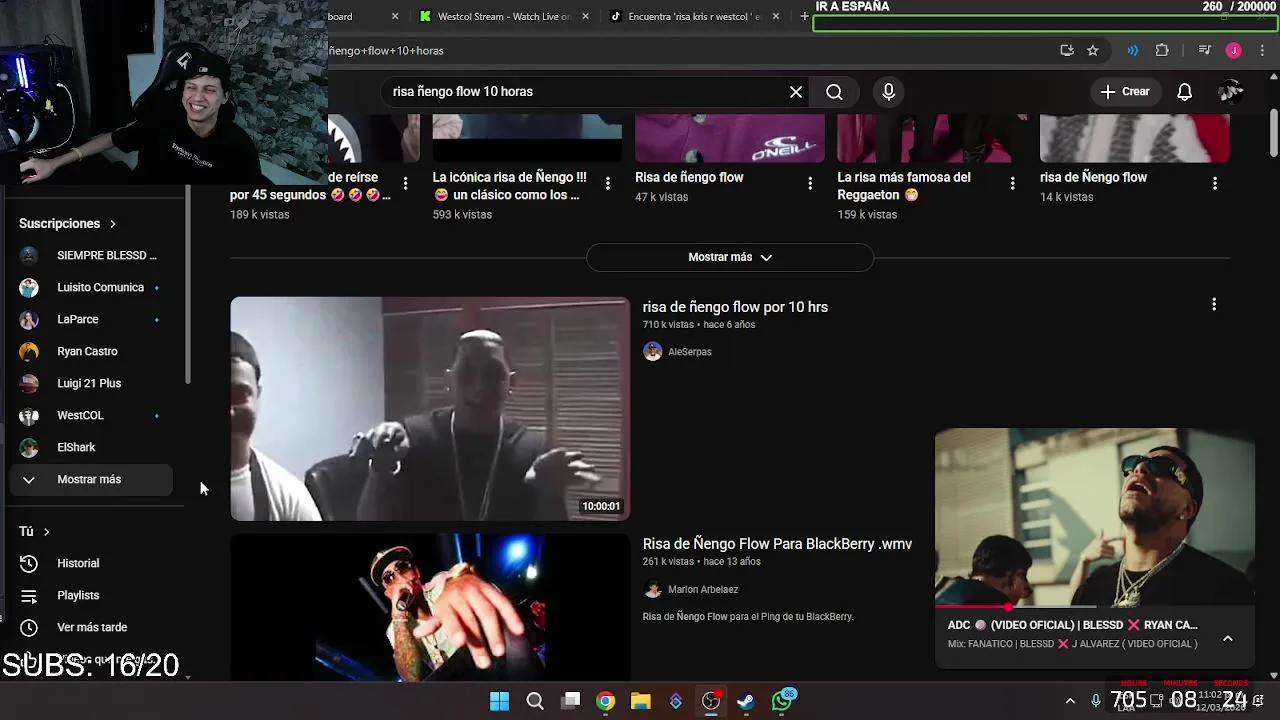
Task: Click the Crear button
Action: (1125, 92)
